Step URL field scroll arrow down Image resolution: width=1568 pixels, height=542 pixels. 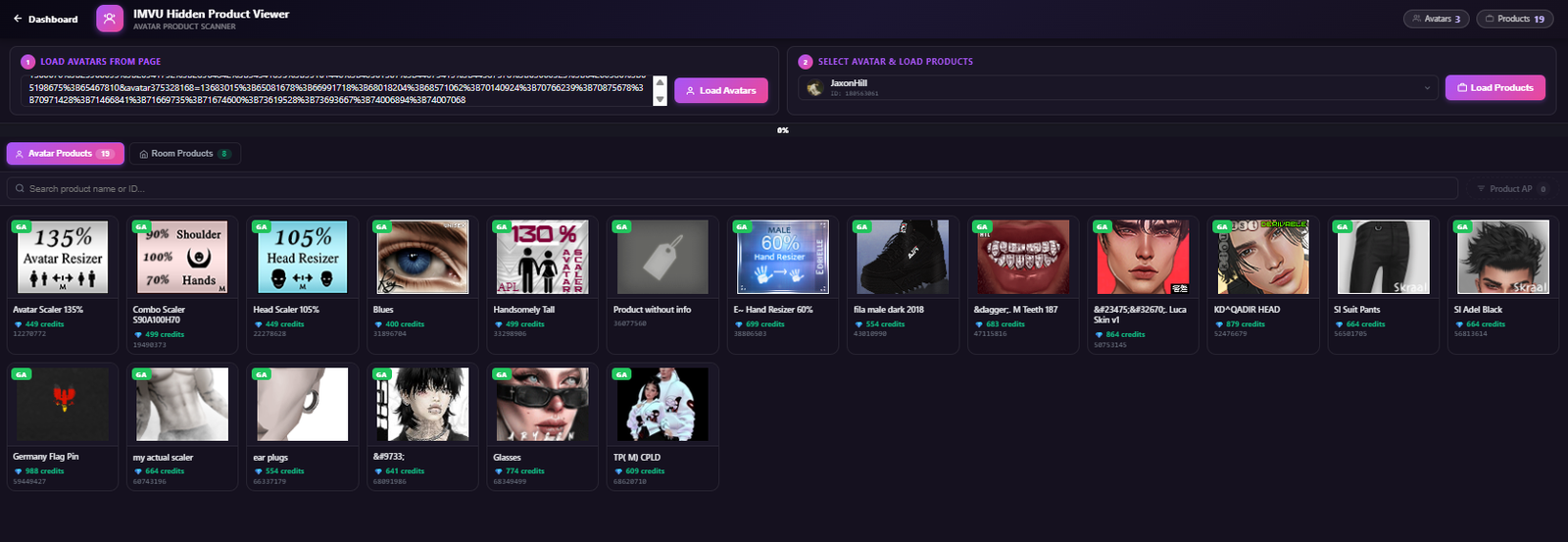(660, 98)
